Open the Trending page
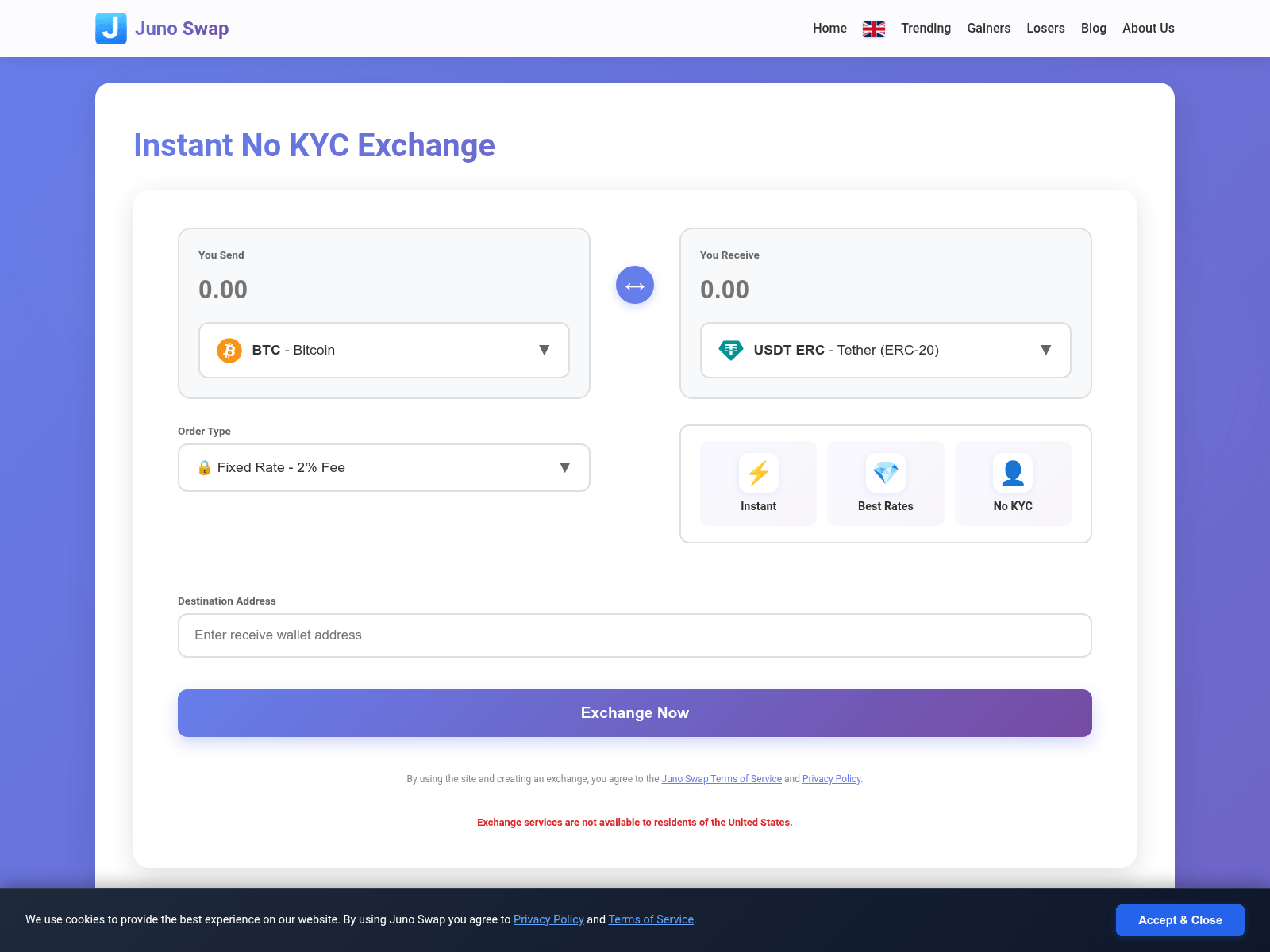The image size is (1270, 952). click(x=926, y=29)
